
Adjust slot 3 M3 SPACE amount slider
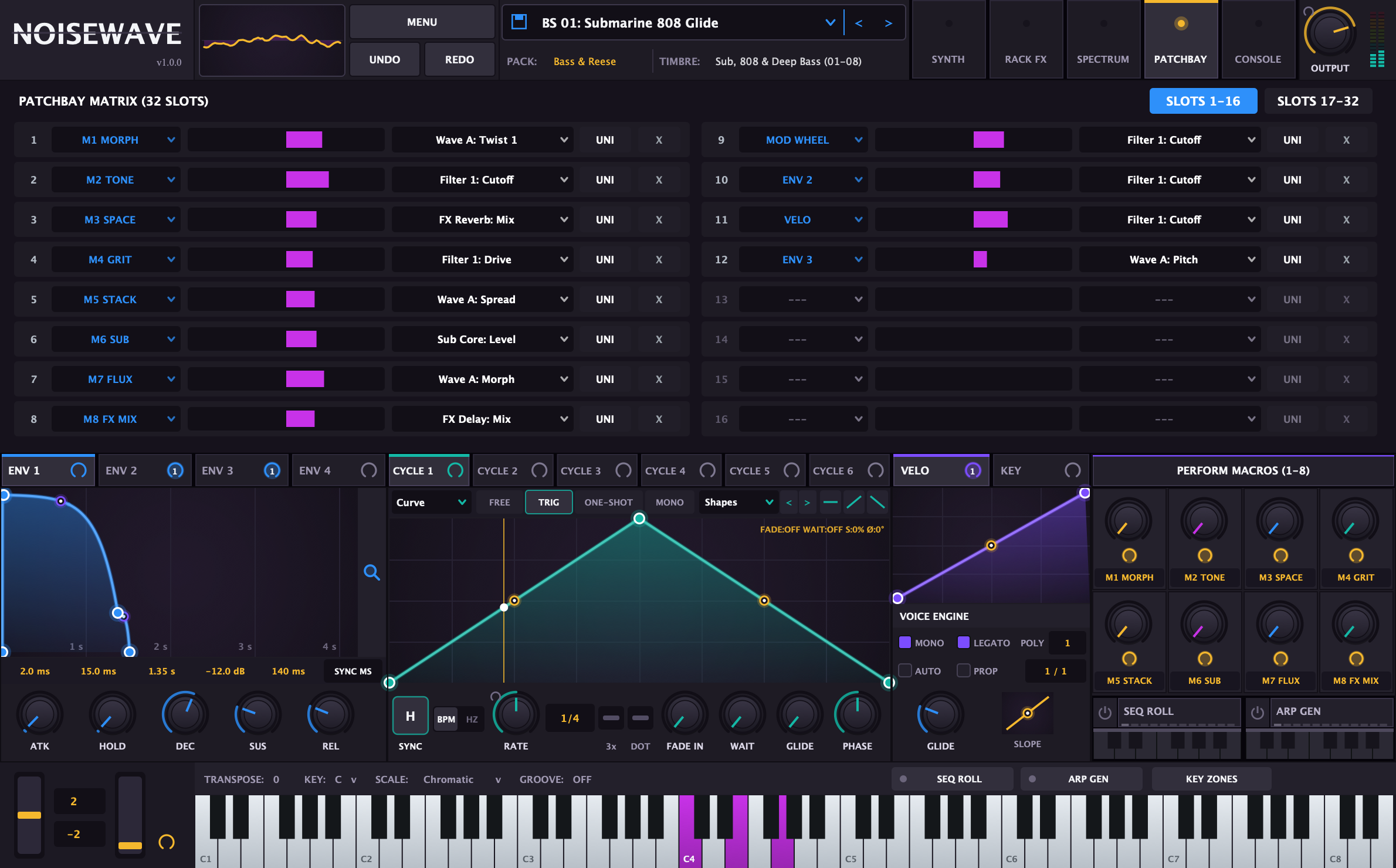click(x=286, y=220)
